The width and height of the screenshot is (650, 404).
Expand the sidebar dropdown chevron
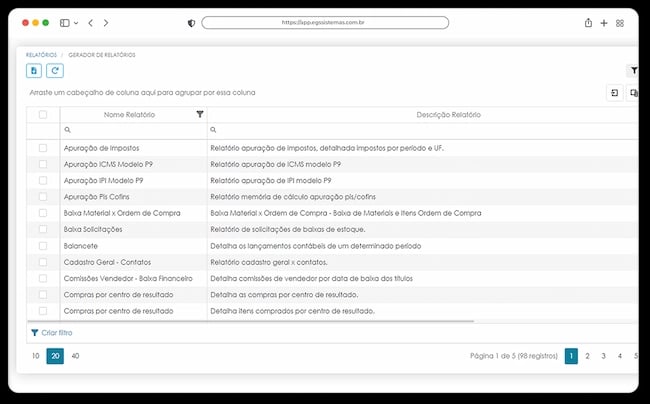coord(76,23)
